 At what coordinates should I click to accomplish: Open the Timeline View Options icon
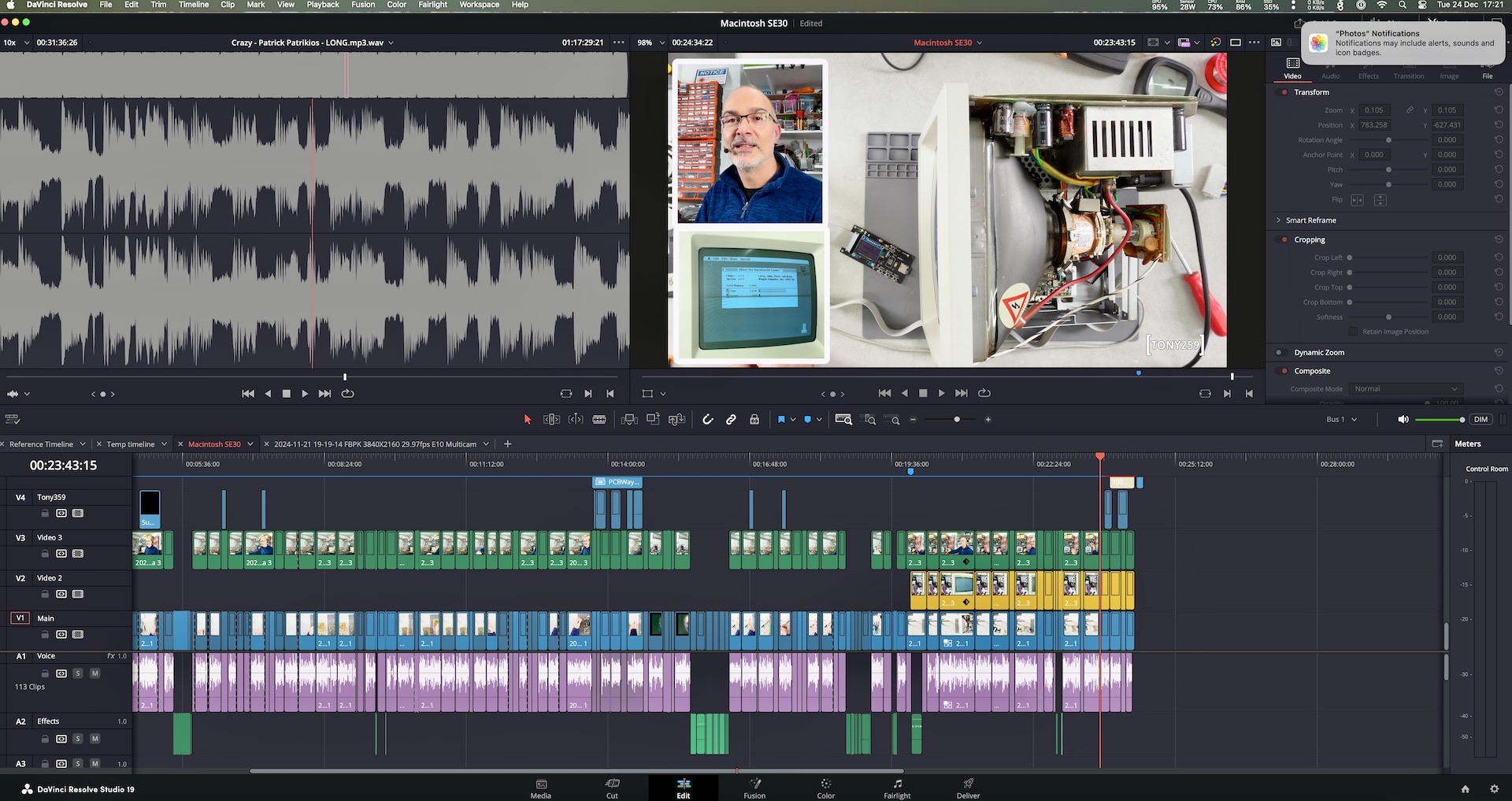[x=13, y=420]
